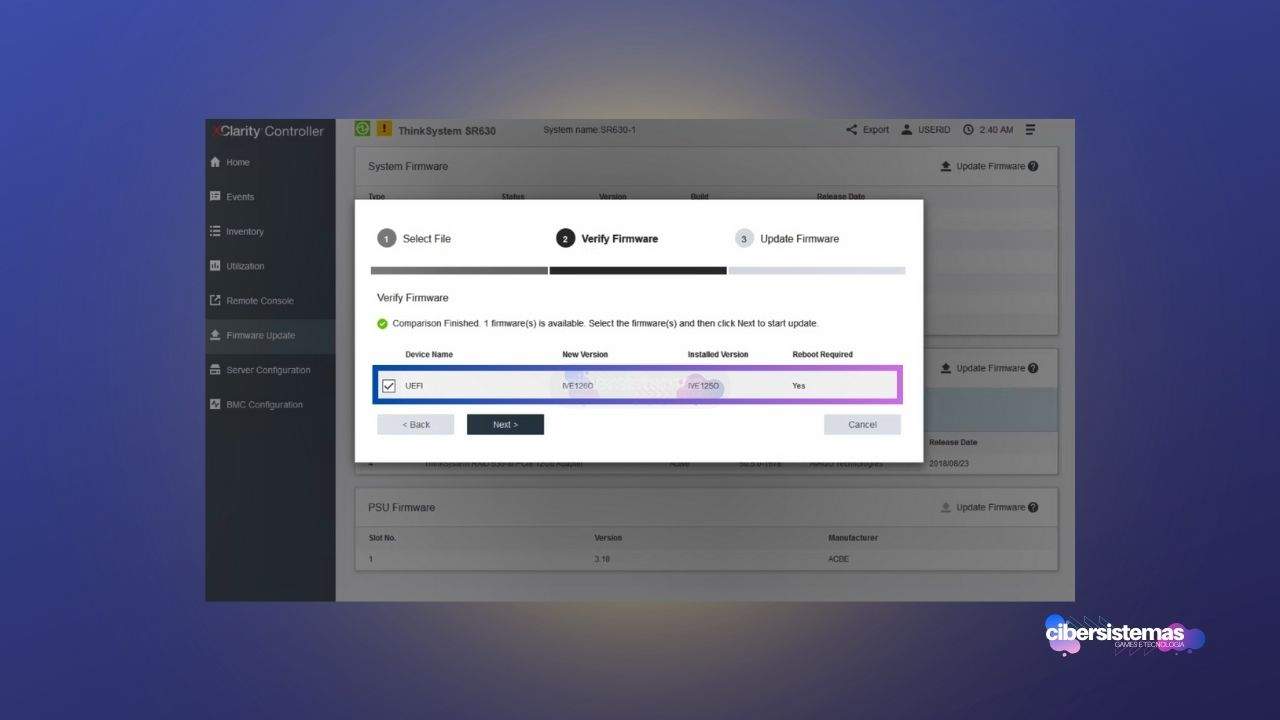Screen dimensions: 1280x720
Task: Click the Device Name column header
Action: [x=429, y=355]
